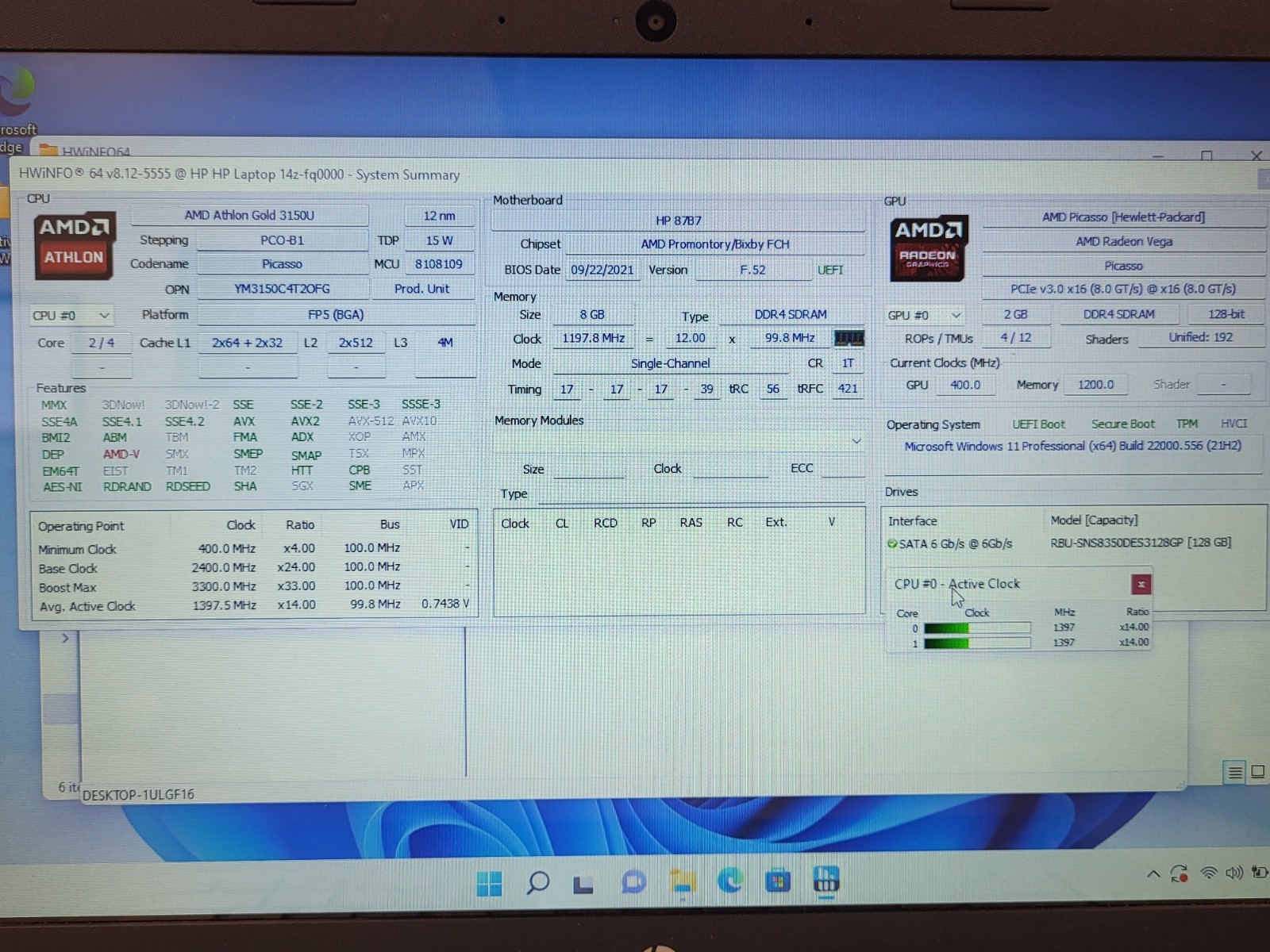Click the AMD Radeon Vega field
1270x952 pixels.
[x=1123, y=241]
